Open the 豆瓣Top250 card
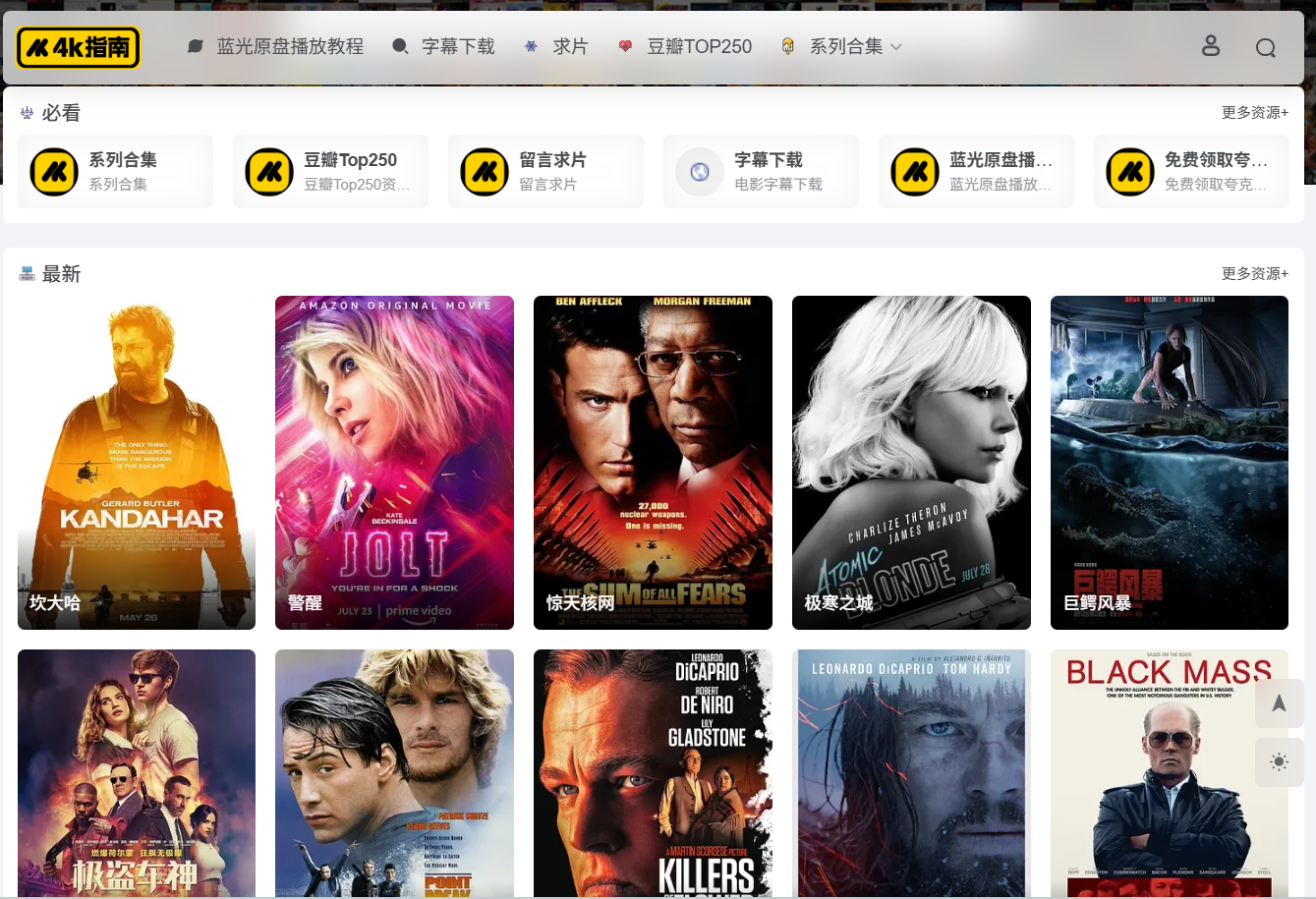Image resolution: width=1316 pixels, height=899 pixels. click(330, 171)
